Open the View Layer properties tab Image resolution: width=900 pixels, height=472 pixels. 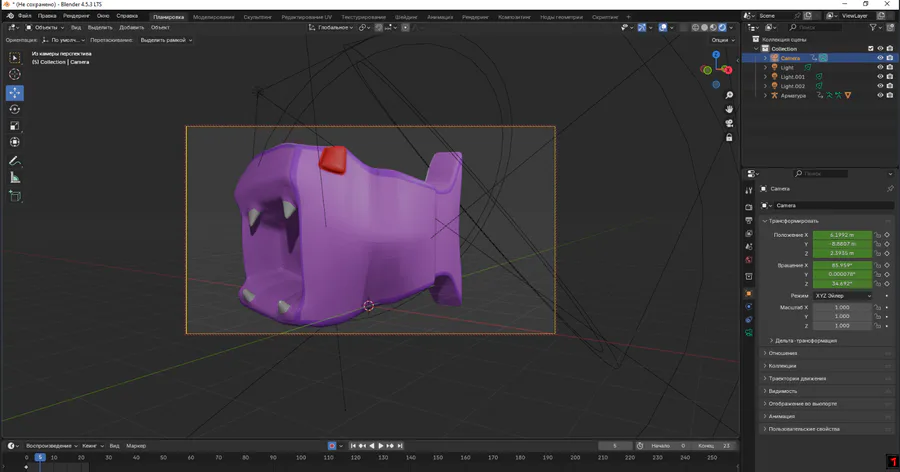click(x=748, y=234)
